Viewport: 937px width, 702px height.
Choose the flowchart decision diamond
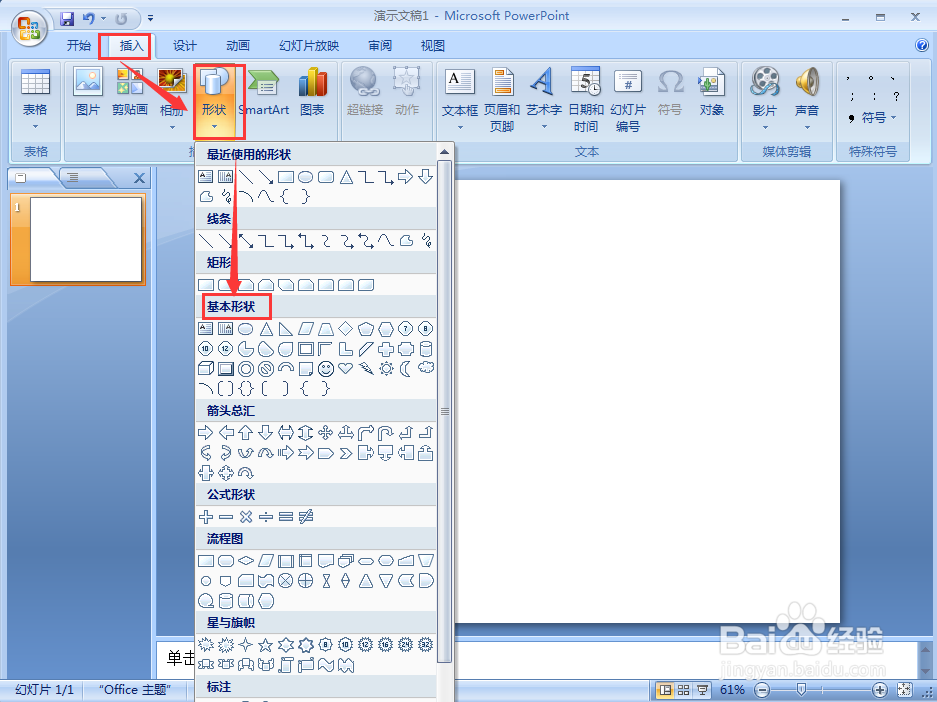(246, 561)
